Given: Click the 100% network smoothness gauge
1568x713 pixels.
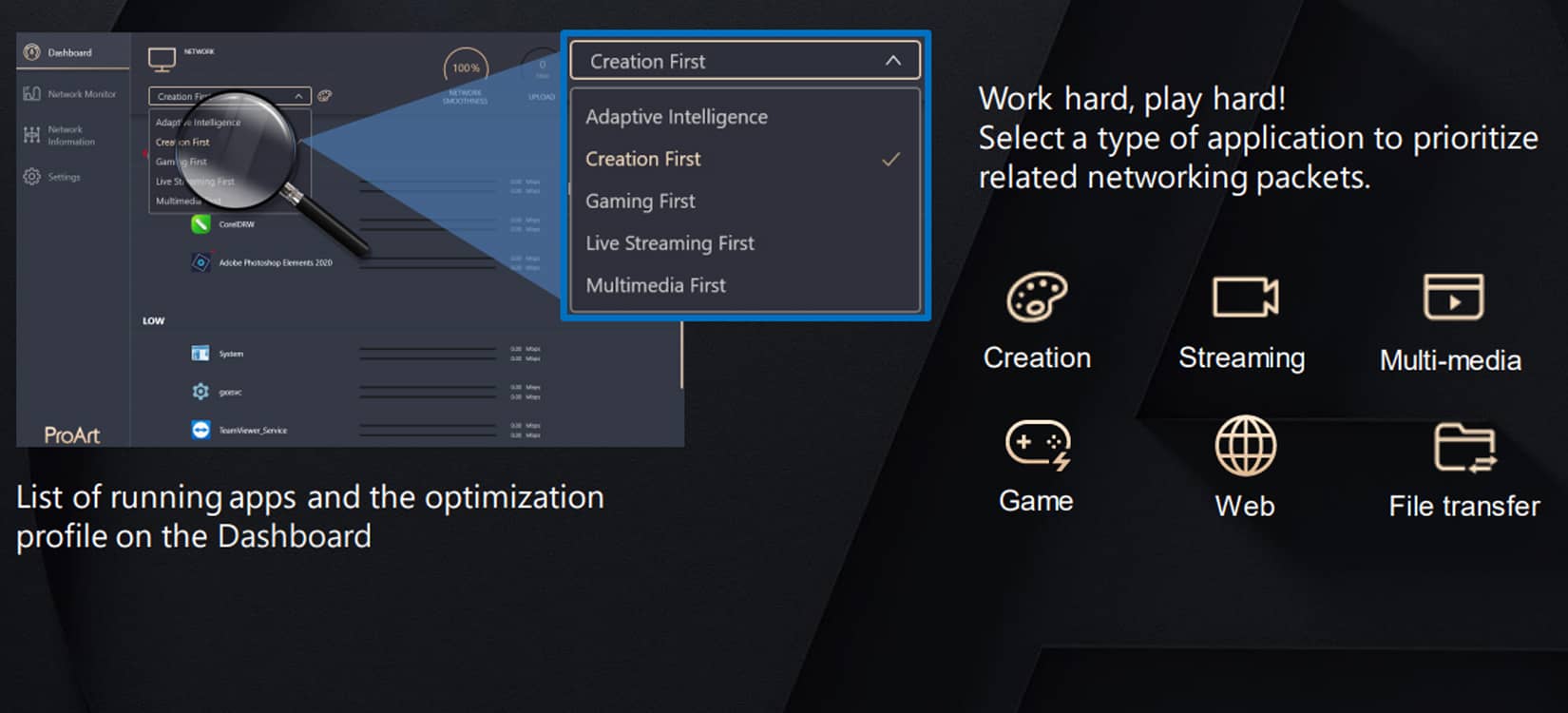Looking at the screenshot, I should point(466,68).
